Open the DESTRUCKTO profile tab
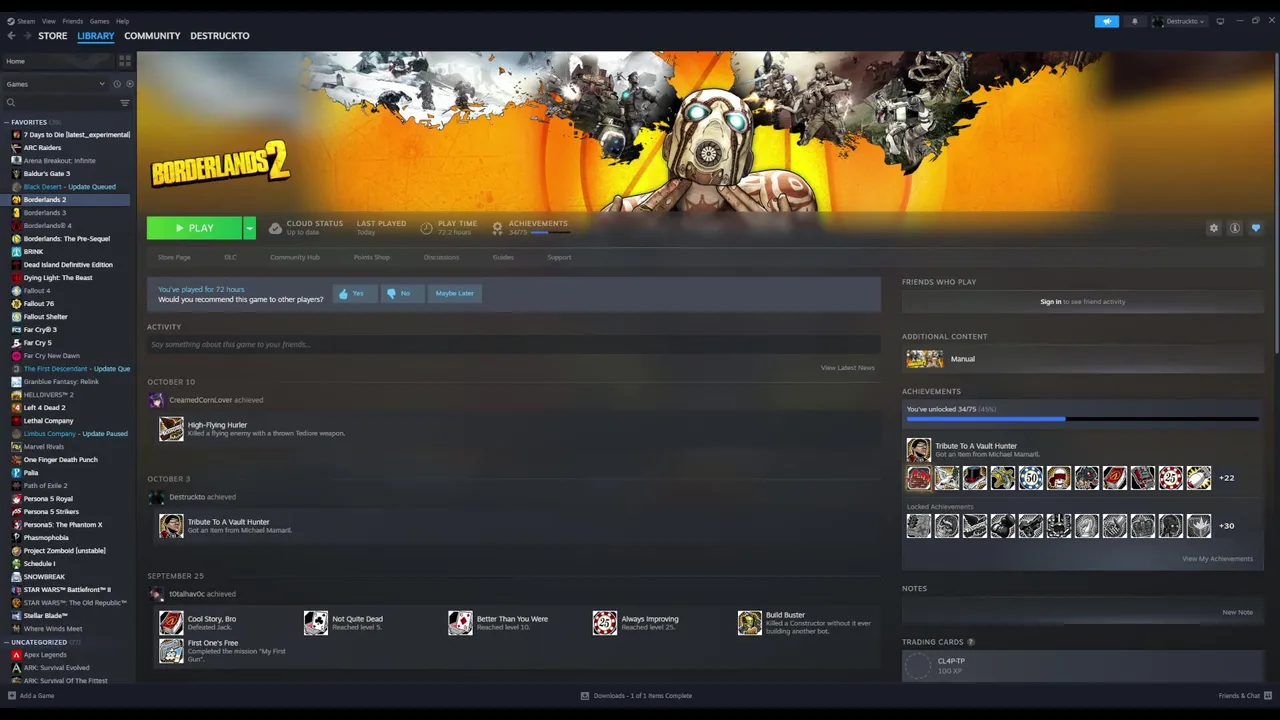Screen dimensions: 1280x720 [220, 36]
